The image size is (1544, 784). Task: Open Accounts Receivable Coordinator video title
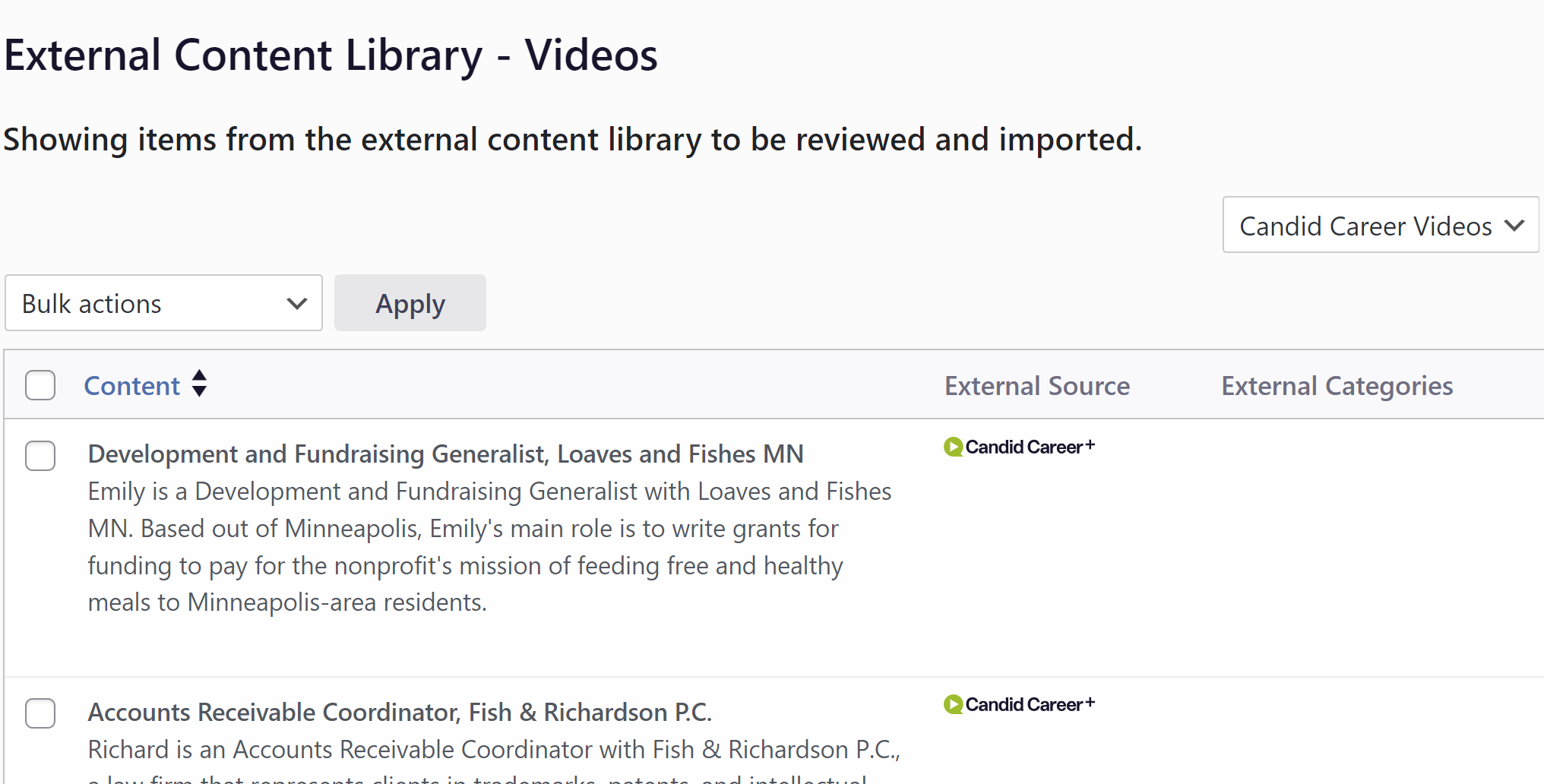[x=400, y=712]
